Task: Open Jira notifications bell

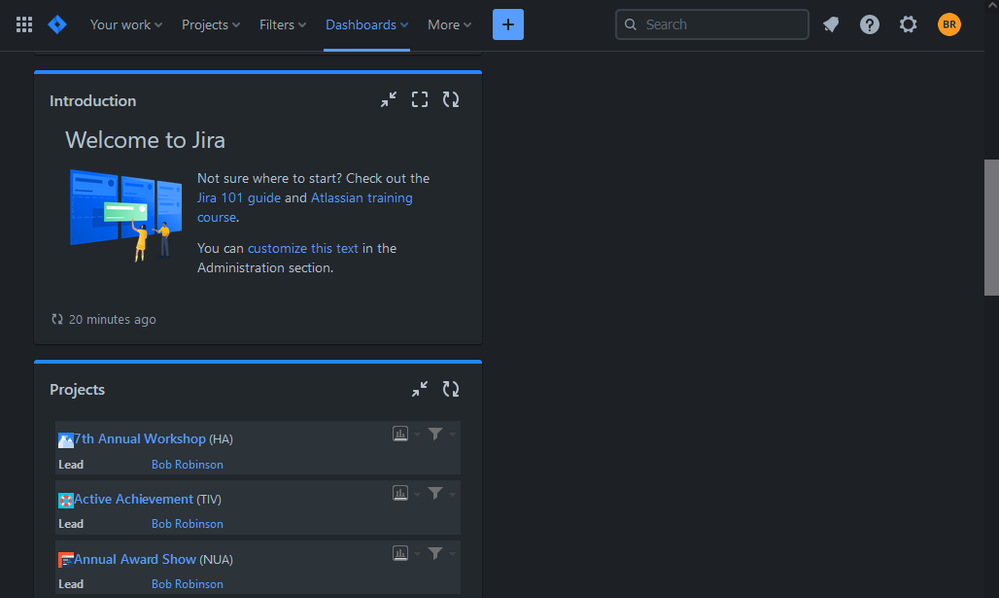Action: coord(830,24)
